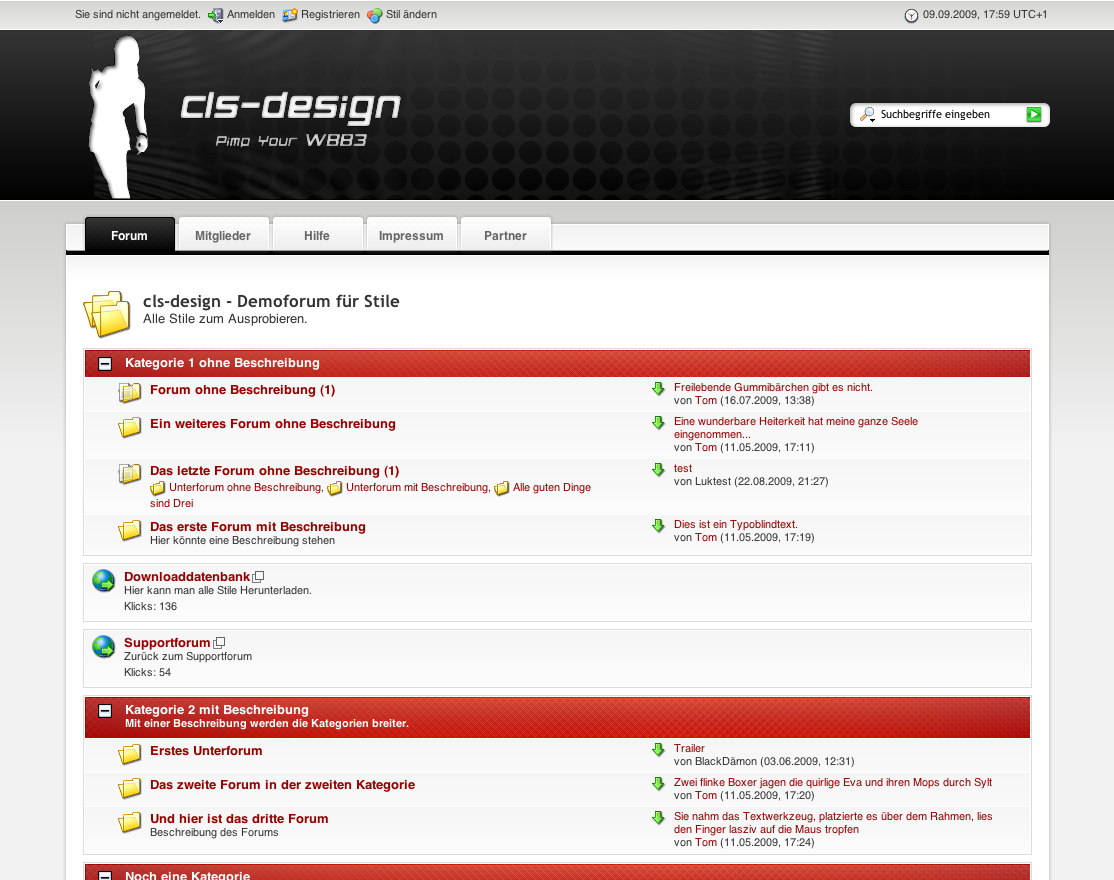Viewport: 1114px width, 880px height.
Task: Select the Hilfe tab
Action: pos(317,236)
